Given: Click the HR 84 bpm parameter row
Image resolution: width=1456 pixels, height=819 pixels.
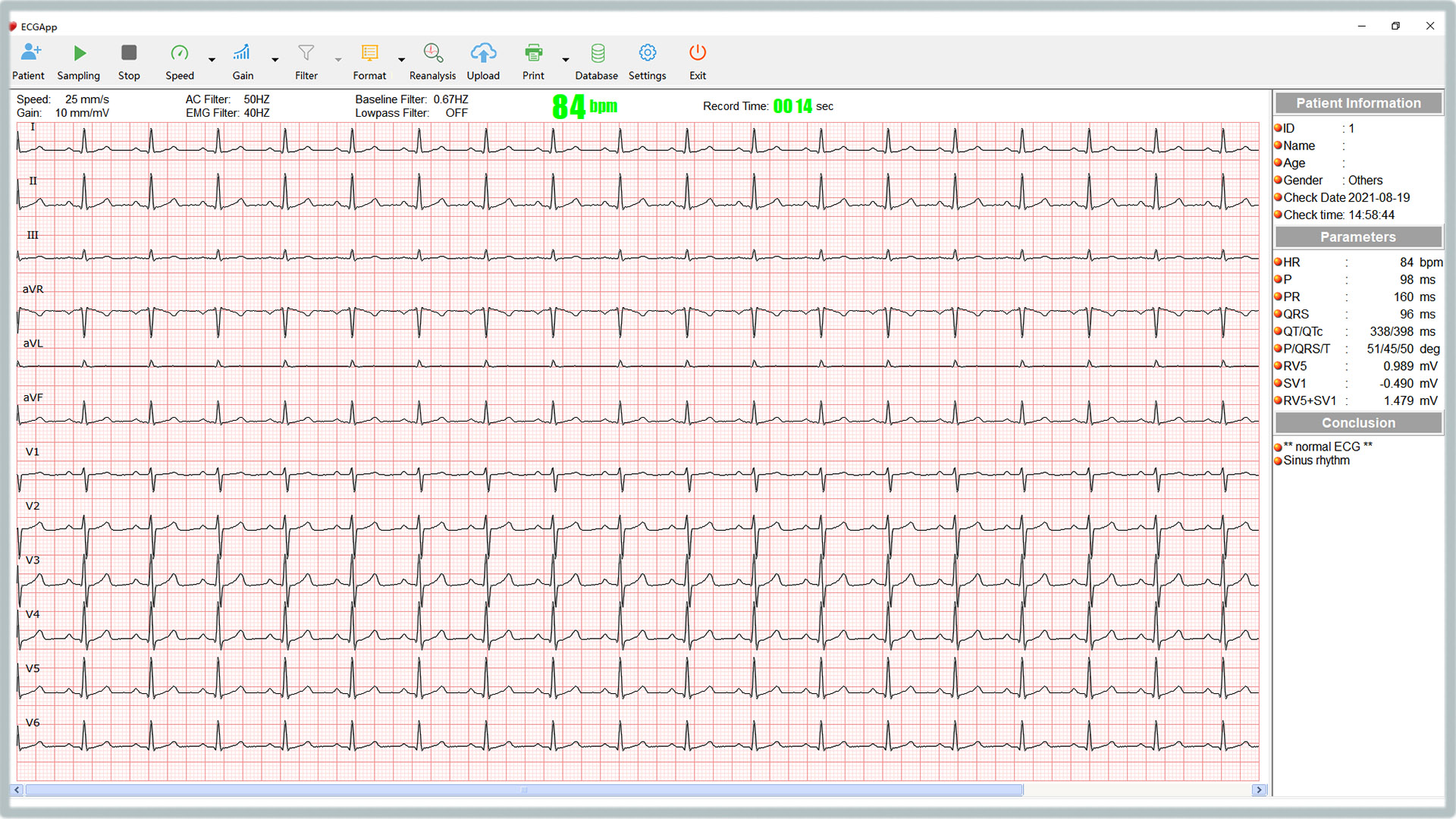Looking at the screenshot, I should [1358, 262].
